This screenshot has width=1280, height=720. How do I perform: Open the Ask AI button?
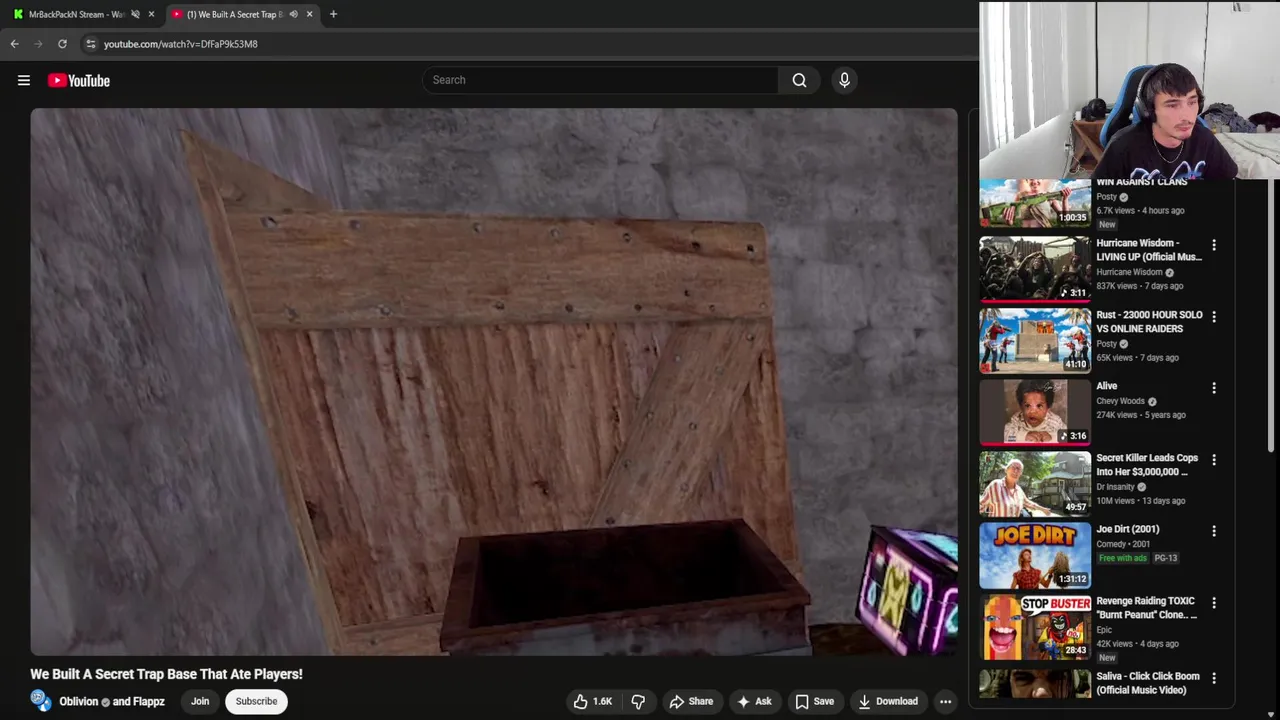[x=754, y=701]
